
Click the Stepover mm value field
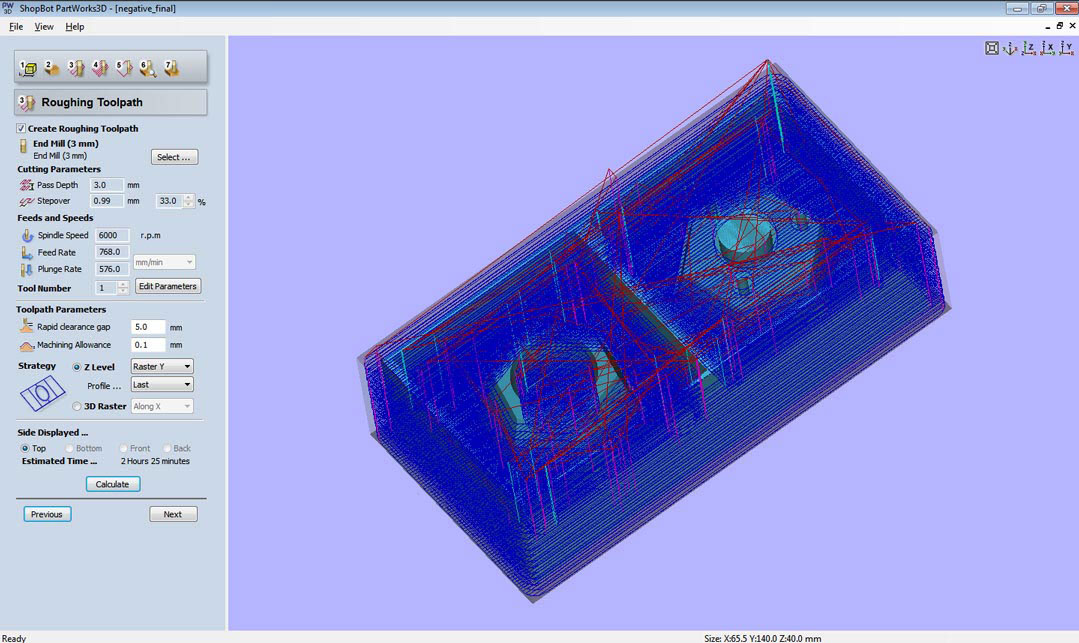pyautogui.click(x=107, y=201)
